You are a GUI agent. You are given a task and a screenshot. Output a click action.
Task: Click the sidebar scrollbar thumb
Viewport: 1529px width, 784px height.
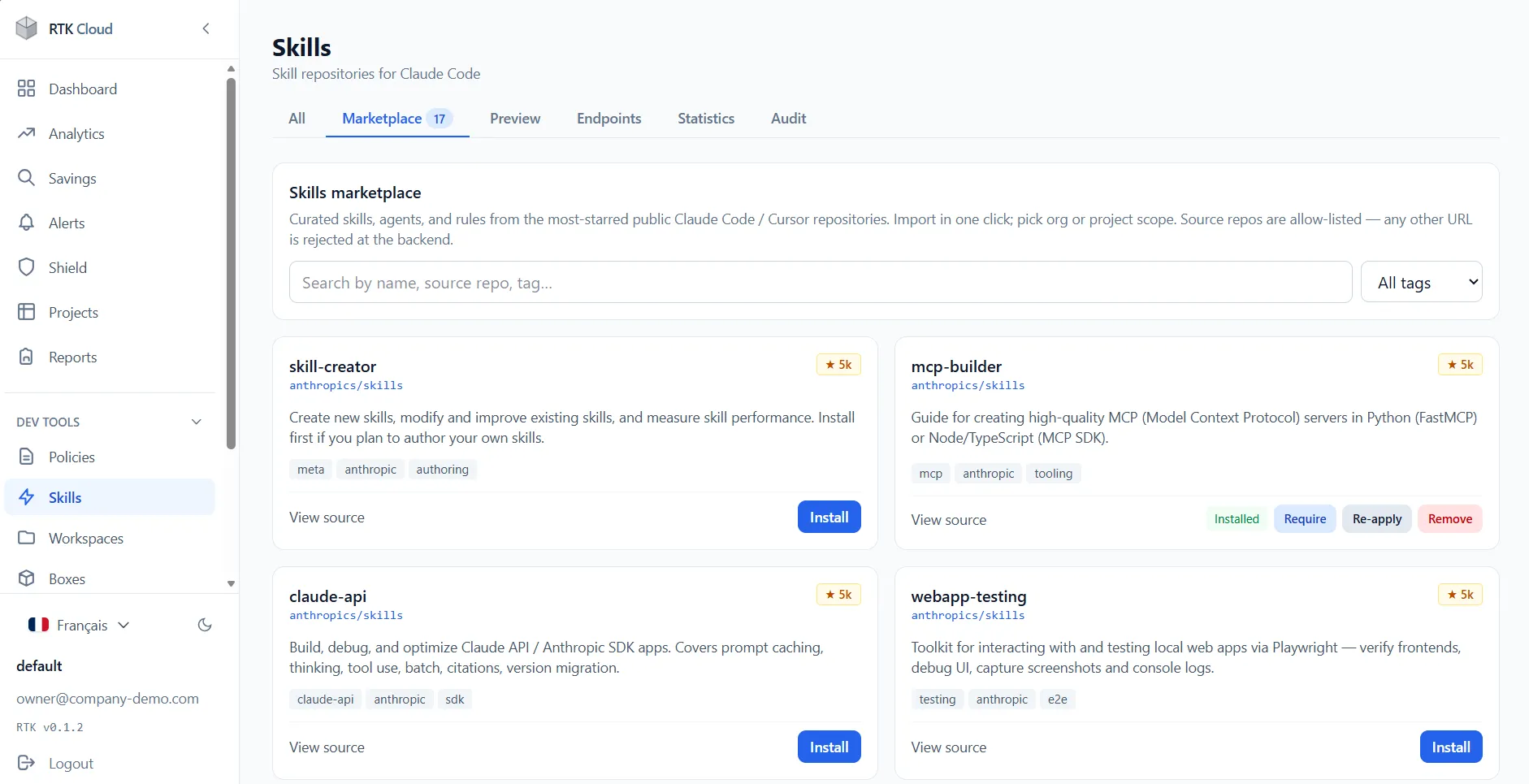(231, 263)
